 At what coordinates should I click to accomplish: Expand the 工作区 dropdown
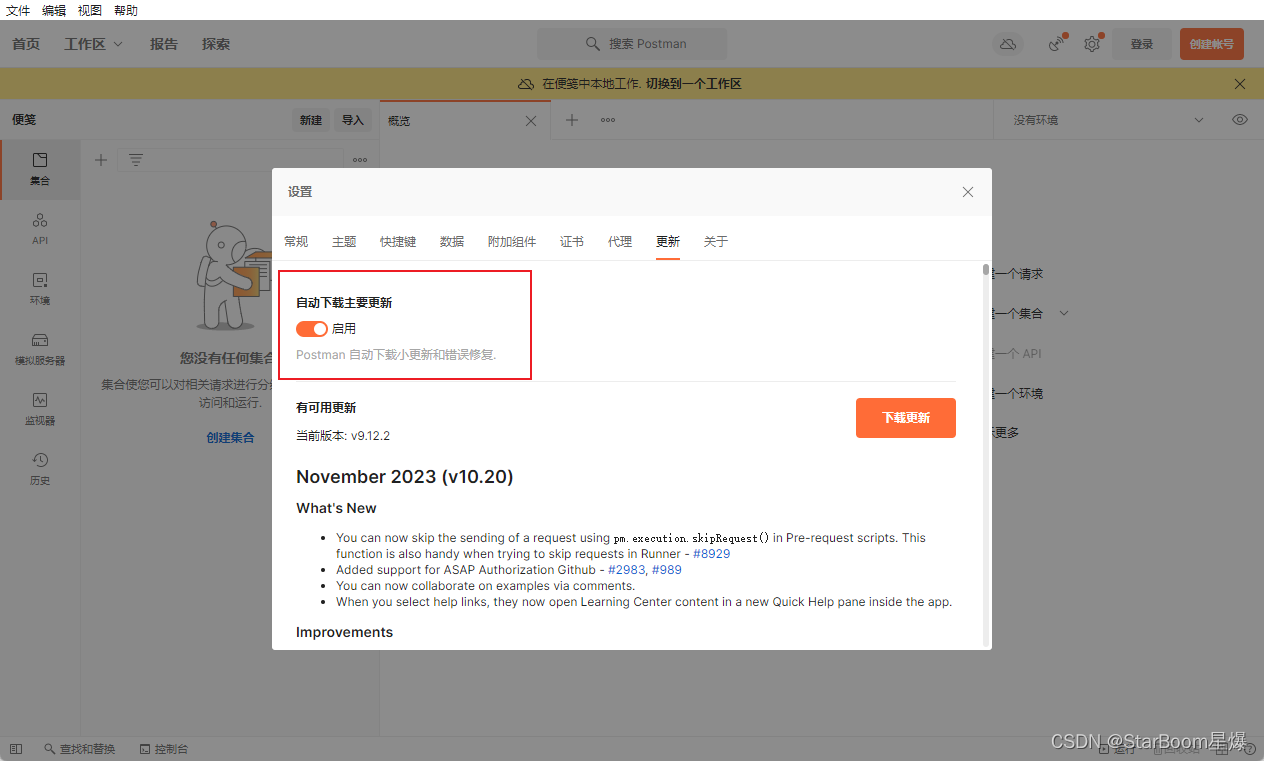94,44
